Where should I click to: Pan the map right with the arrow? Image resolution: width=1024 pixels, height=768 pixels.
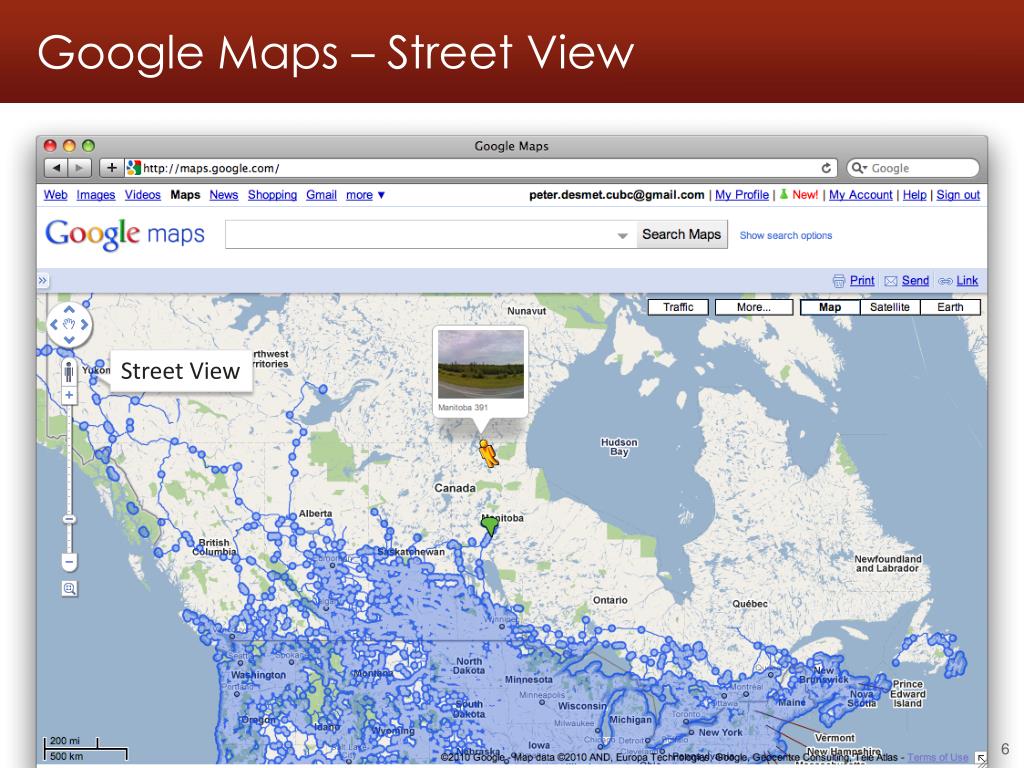pos(84,325)
